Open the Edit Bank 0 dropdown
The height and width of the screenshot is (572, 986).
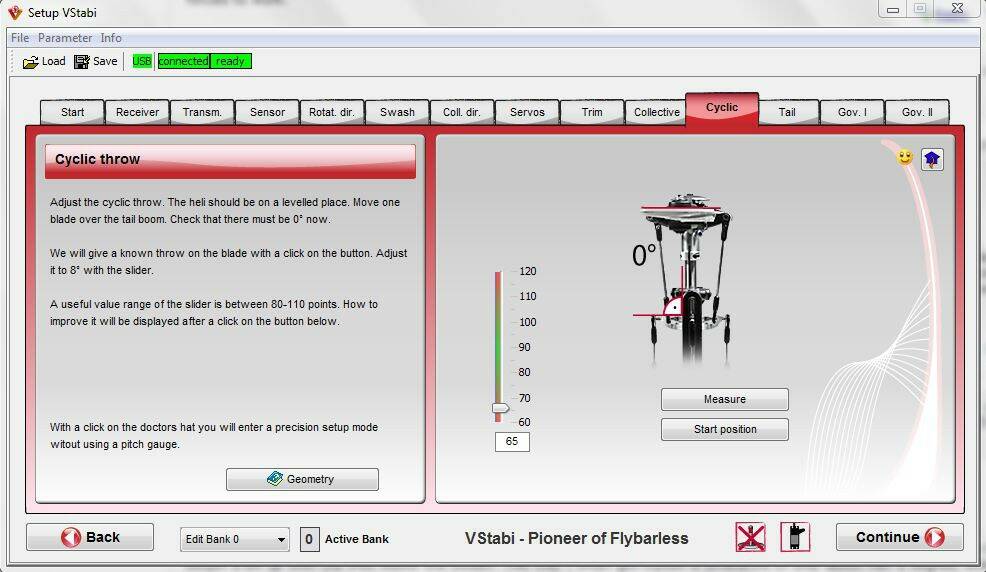click(x=235, y=539)
